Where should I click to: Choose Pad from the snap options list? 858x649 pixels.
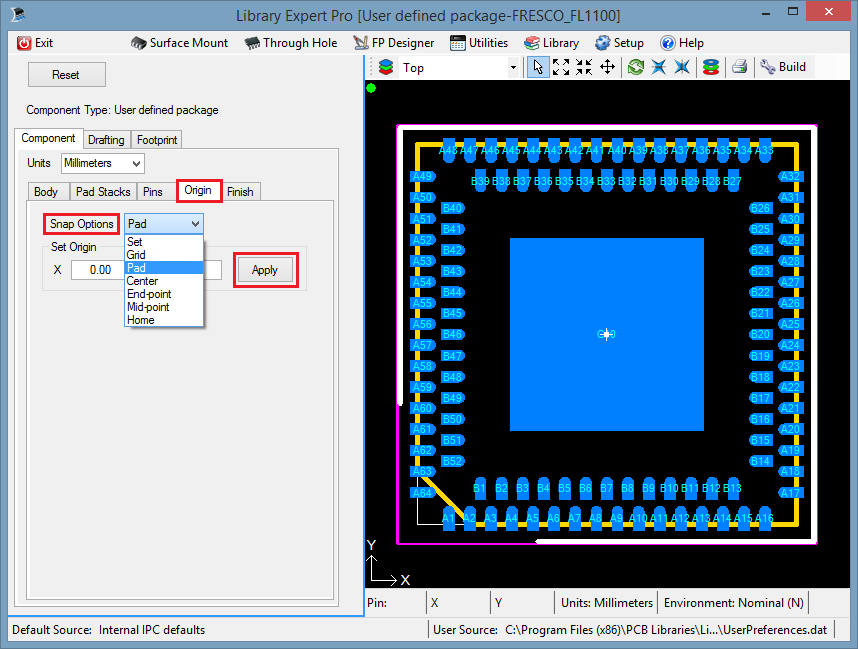[164, 268]
